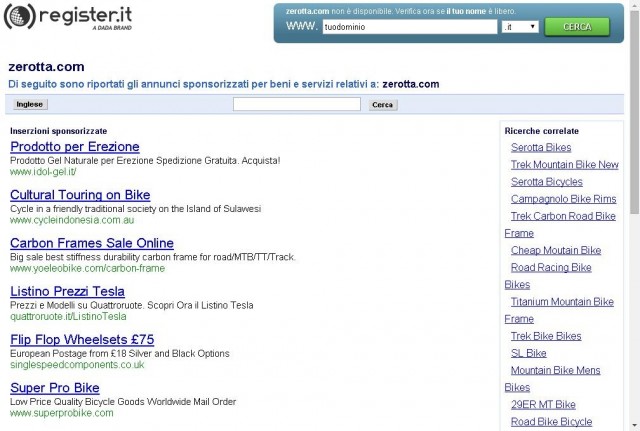The image size is (640, 431).
Task: Open related search Mountain Bike Mens
Action: [x=556, y=370]
